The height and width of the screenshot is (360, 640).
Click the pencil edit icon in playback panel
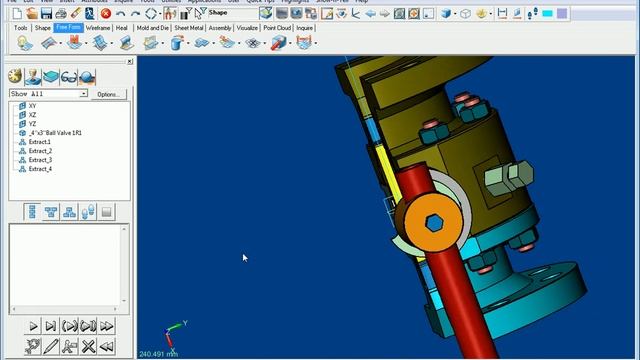51,347
